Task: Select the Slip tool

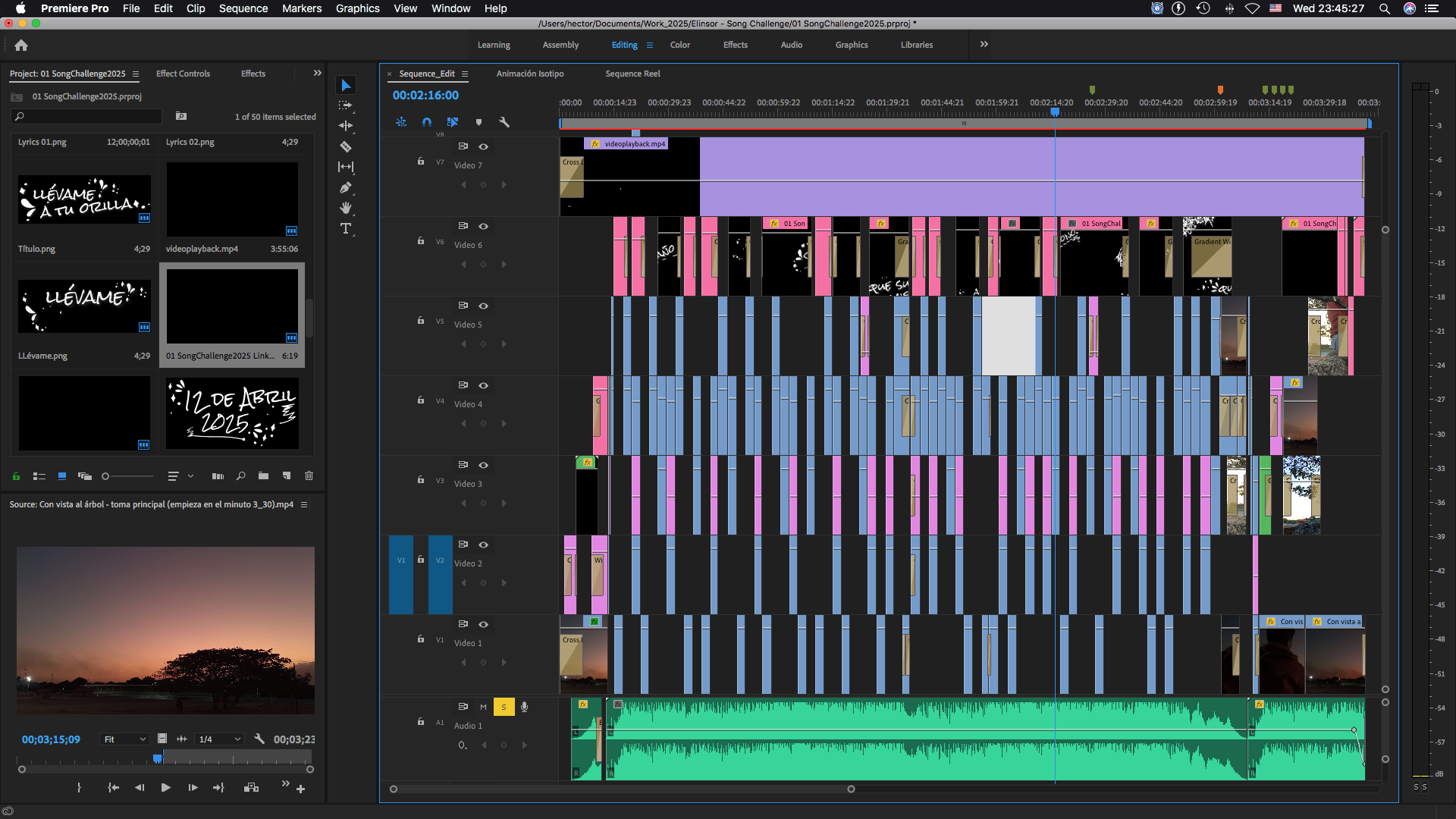Action: (x=346, y=167)
